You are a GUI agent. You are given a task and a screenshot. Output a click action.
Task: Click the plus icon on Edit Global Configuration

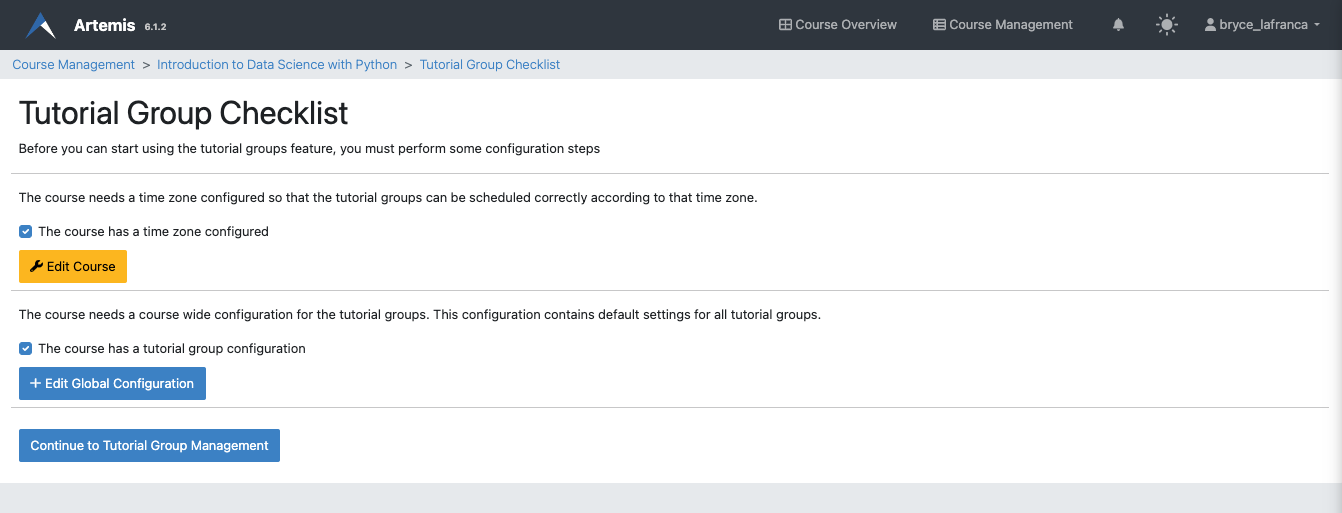click(x=36, y=384)
